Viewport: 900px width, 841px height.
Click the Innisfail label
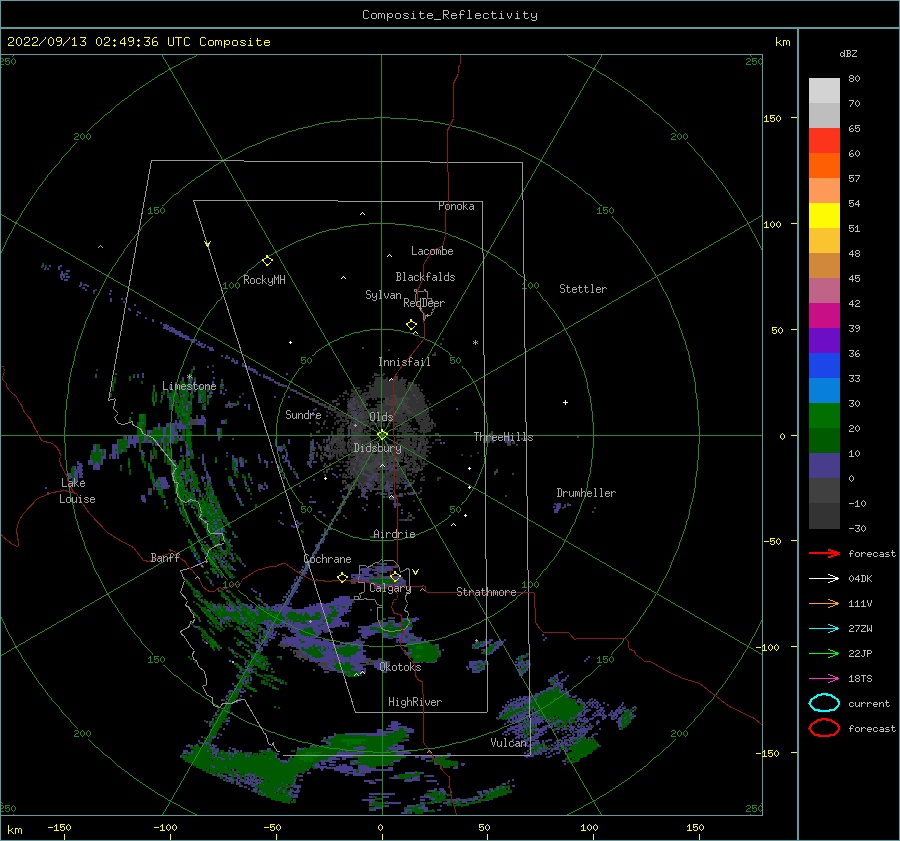click(404, 362)
